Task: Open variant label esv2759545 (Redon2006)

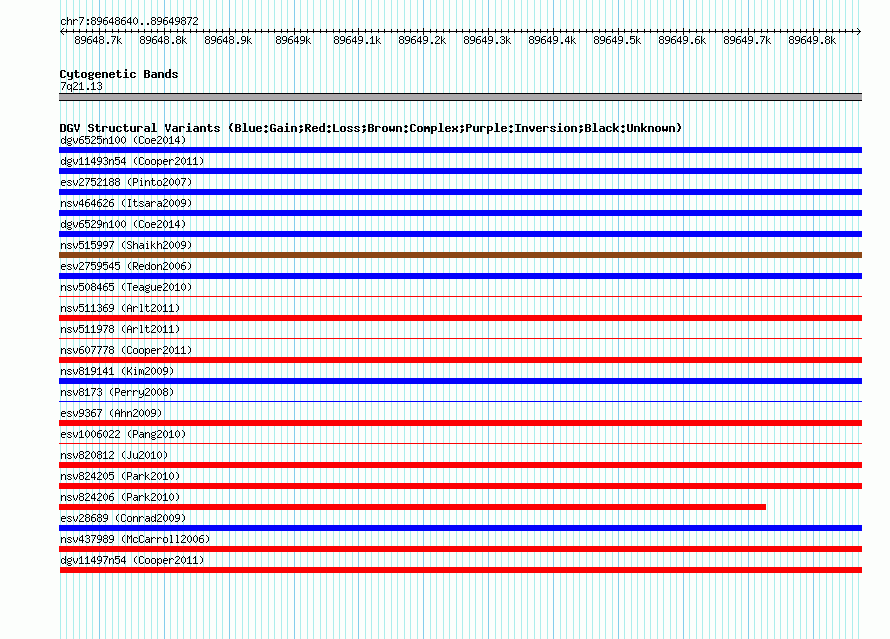Action: click(x=126, y=266)
